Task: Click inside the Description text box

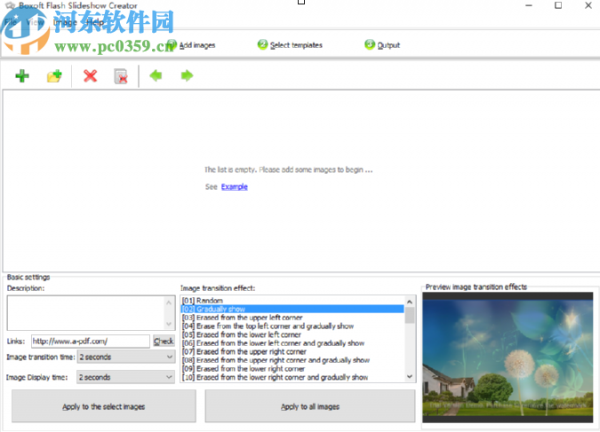Action: pyautogui.click(x=87, y=313)
